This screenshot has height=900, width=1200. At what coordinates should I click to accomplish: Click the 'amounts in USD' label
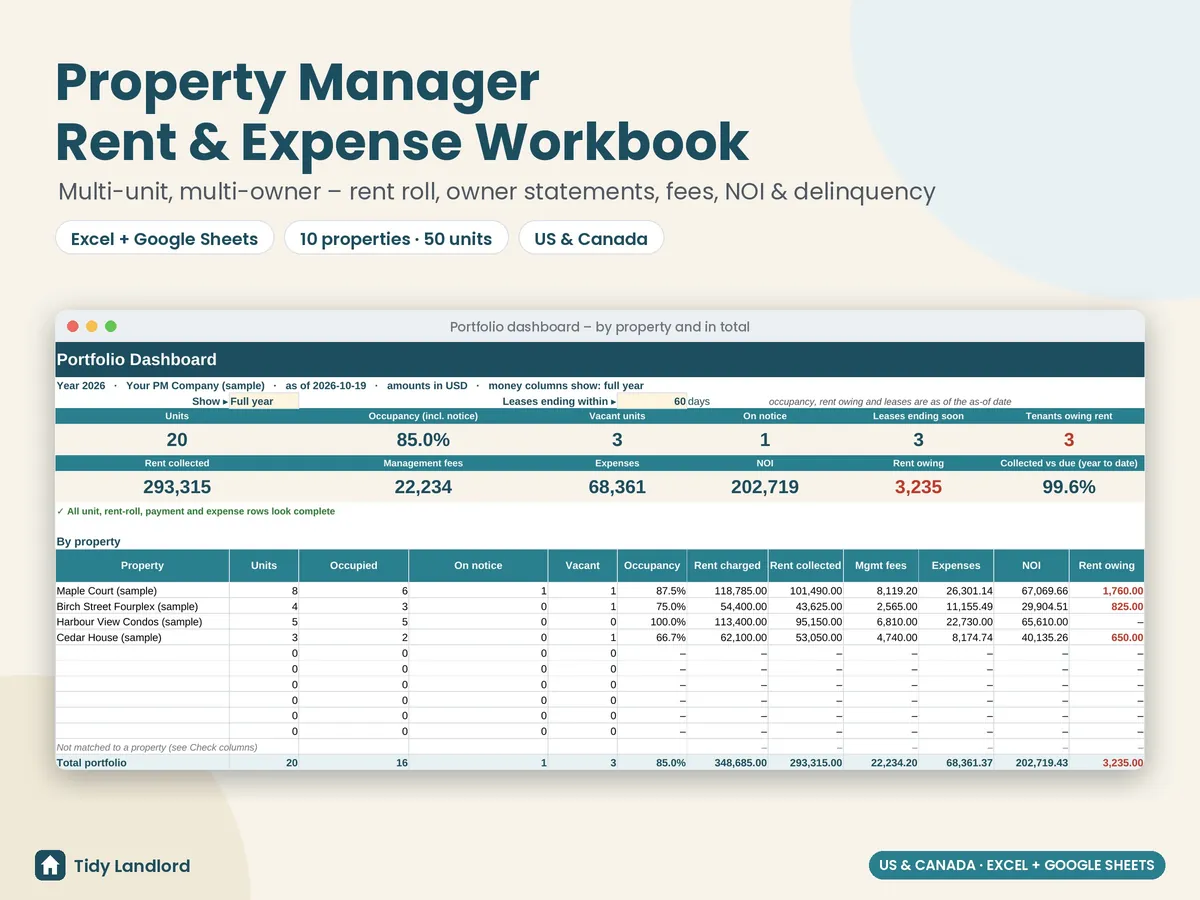point(426,385)
